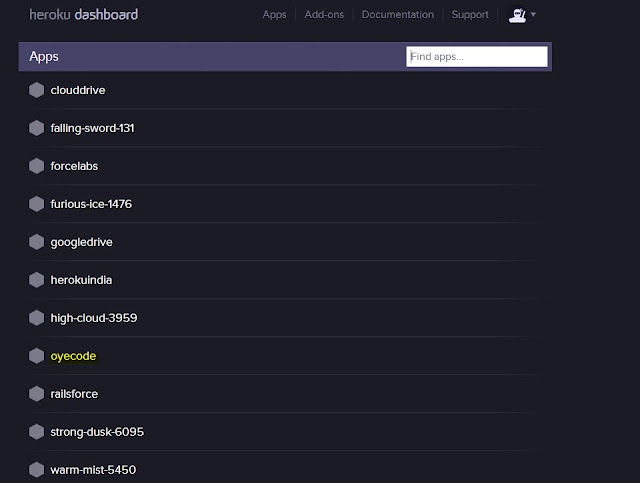Click the hexagon icon beside clouddrive
The height and width of the screenshot is (483, 640).
36,90
